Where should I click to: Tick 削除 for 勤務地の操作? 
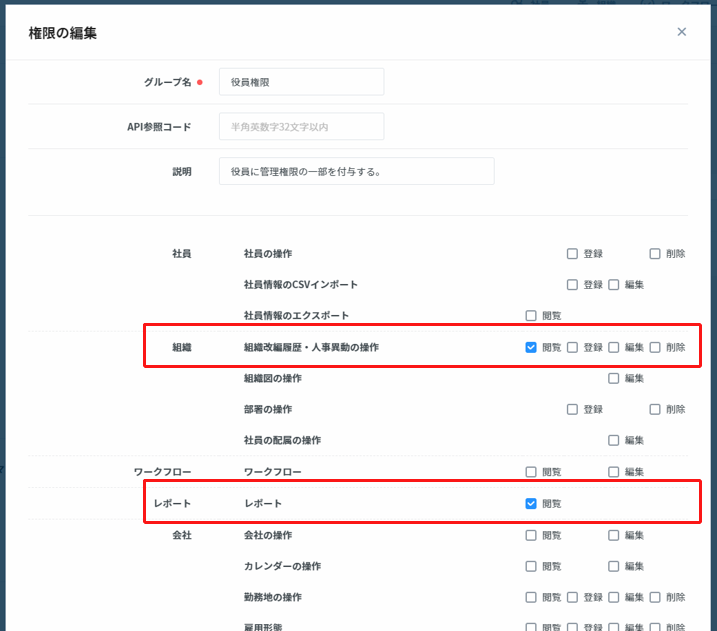coord(655,597)
